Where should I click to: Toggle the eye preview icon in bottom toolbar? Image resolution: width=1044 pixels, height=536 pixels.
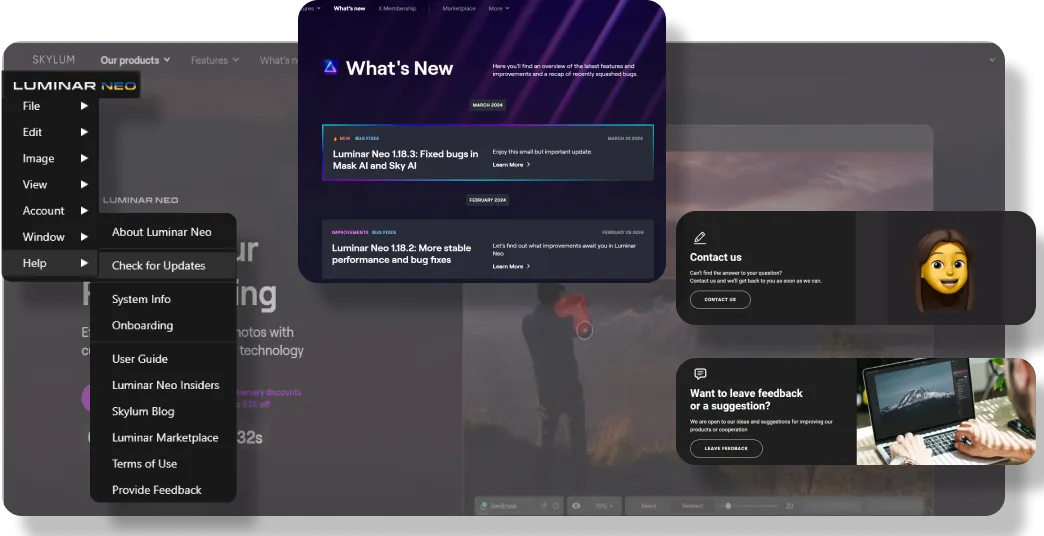coord(576,506)
